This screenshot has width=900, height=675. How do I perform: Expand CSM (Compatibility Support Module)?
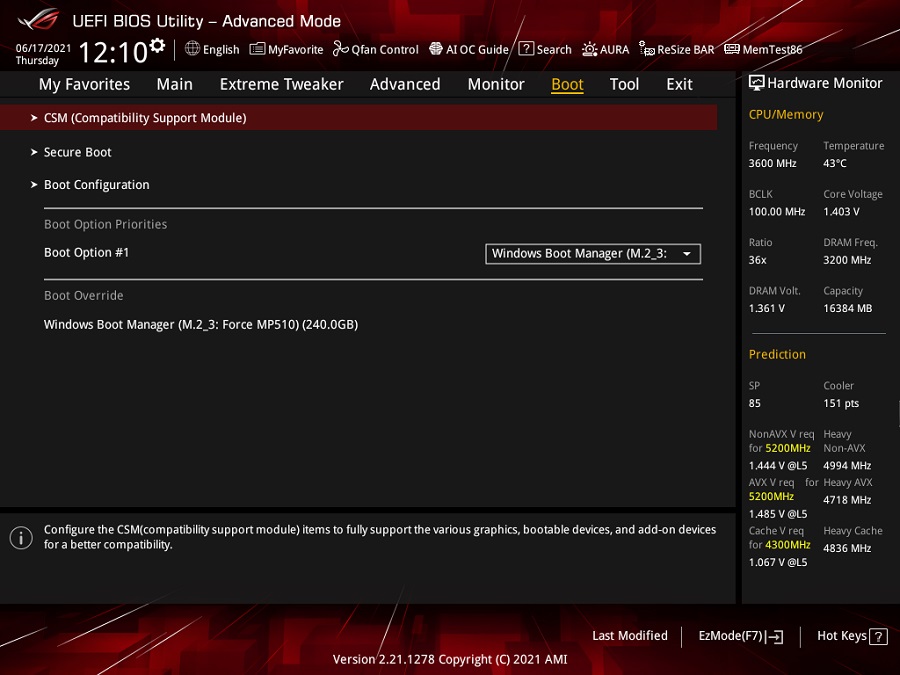358,118
